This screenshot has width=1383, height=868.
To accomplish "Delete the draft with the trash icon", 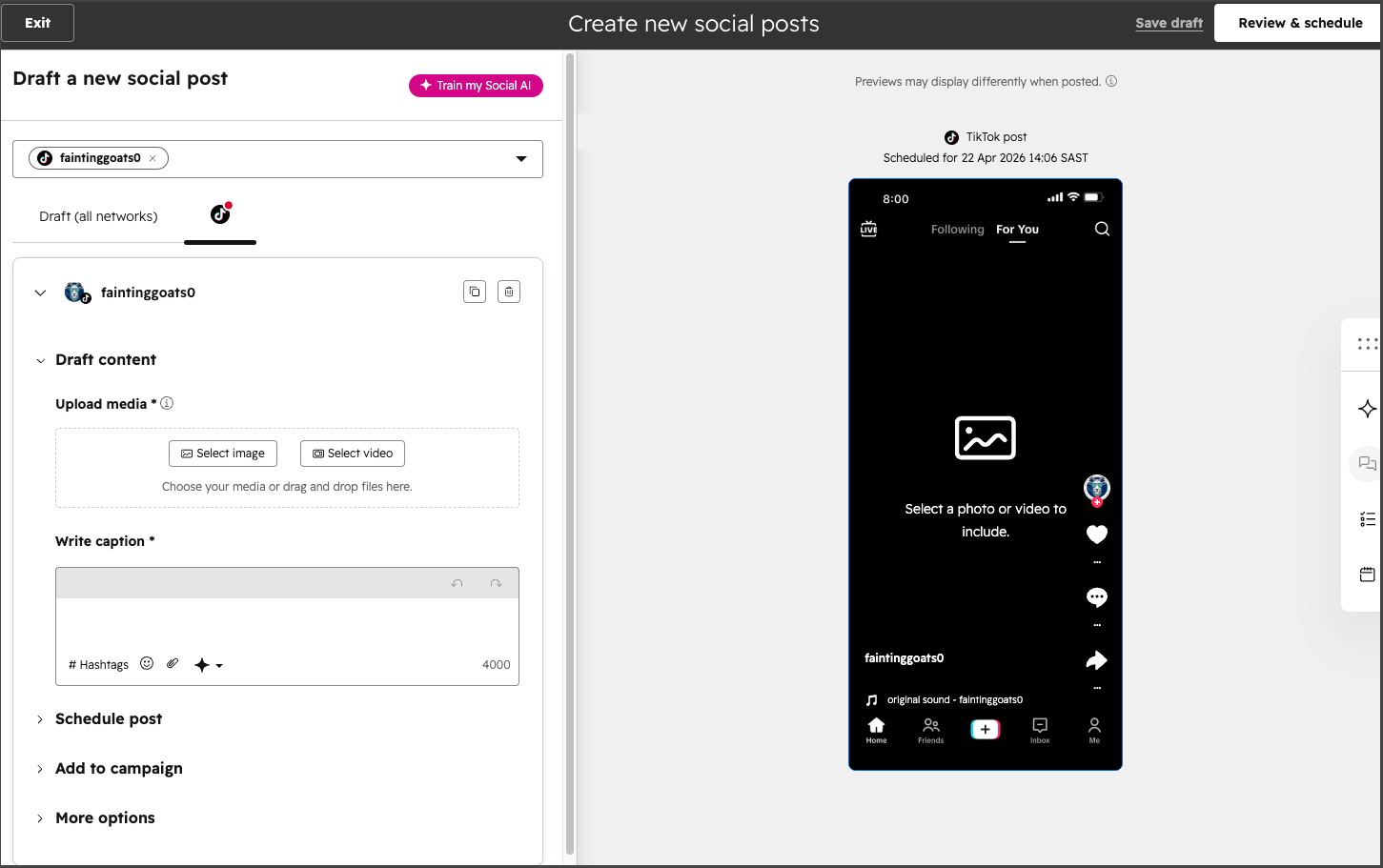I will (508, 292).
